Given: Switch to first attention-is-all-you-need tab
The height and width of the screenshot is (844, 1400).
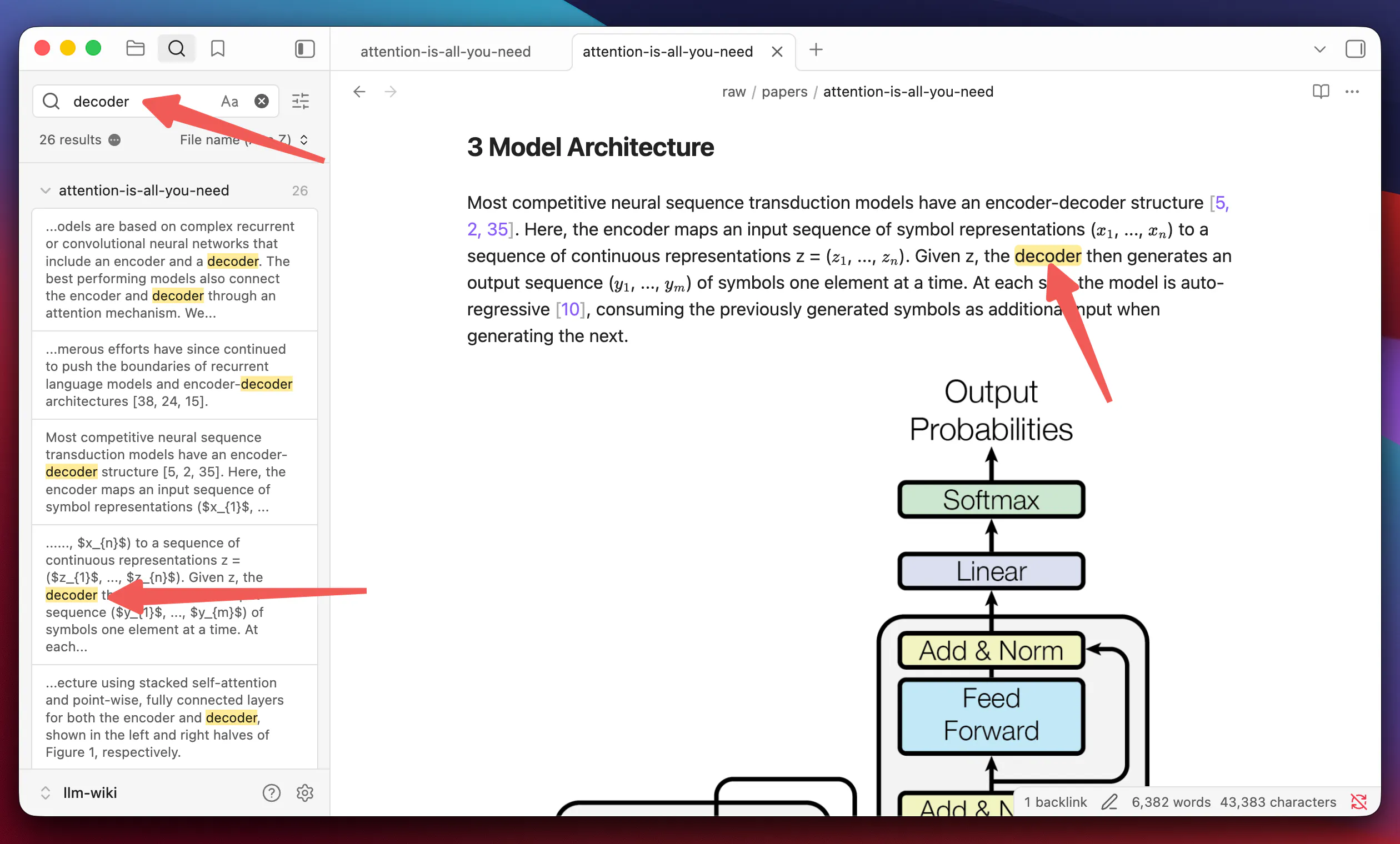Looking at the screenshot, I should click(x=446, y=52).
